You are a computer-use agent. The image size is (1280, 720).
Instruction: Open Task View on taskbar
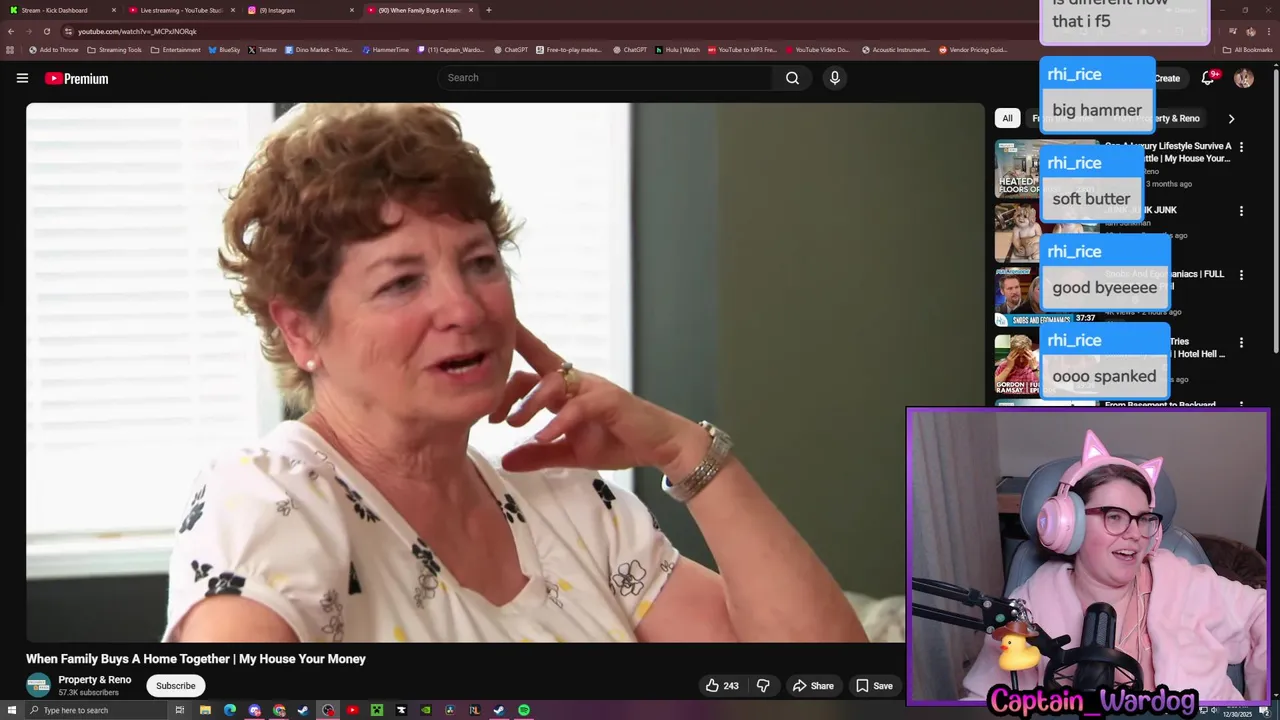(x=180, y=710)
